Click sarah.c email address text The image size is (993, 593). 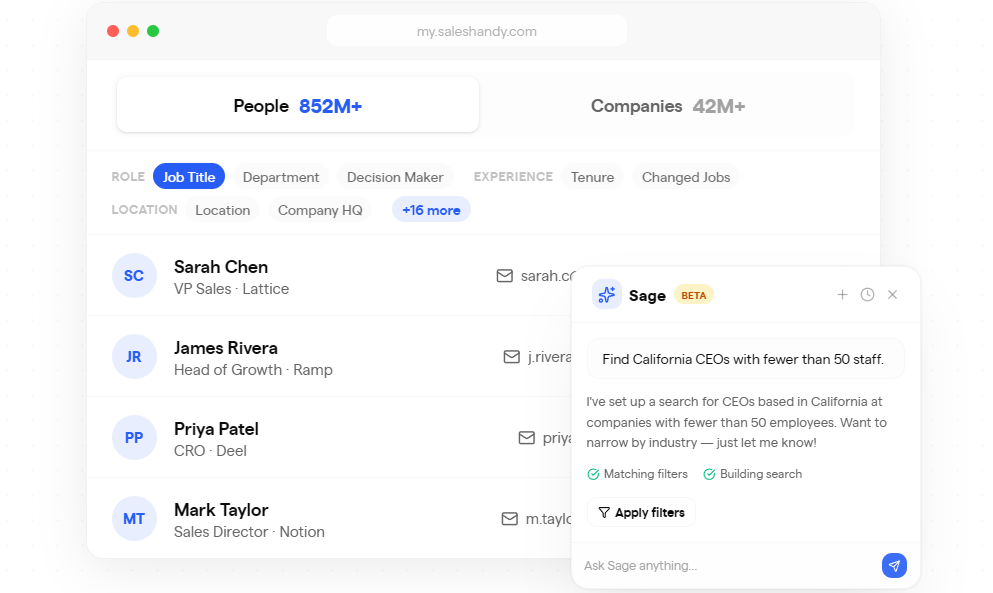[547, 276]
